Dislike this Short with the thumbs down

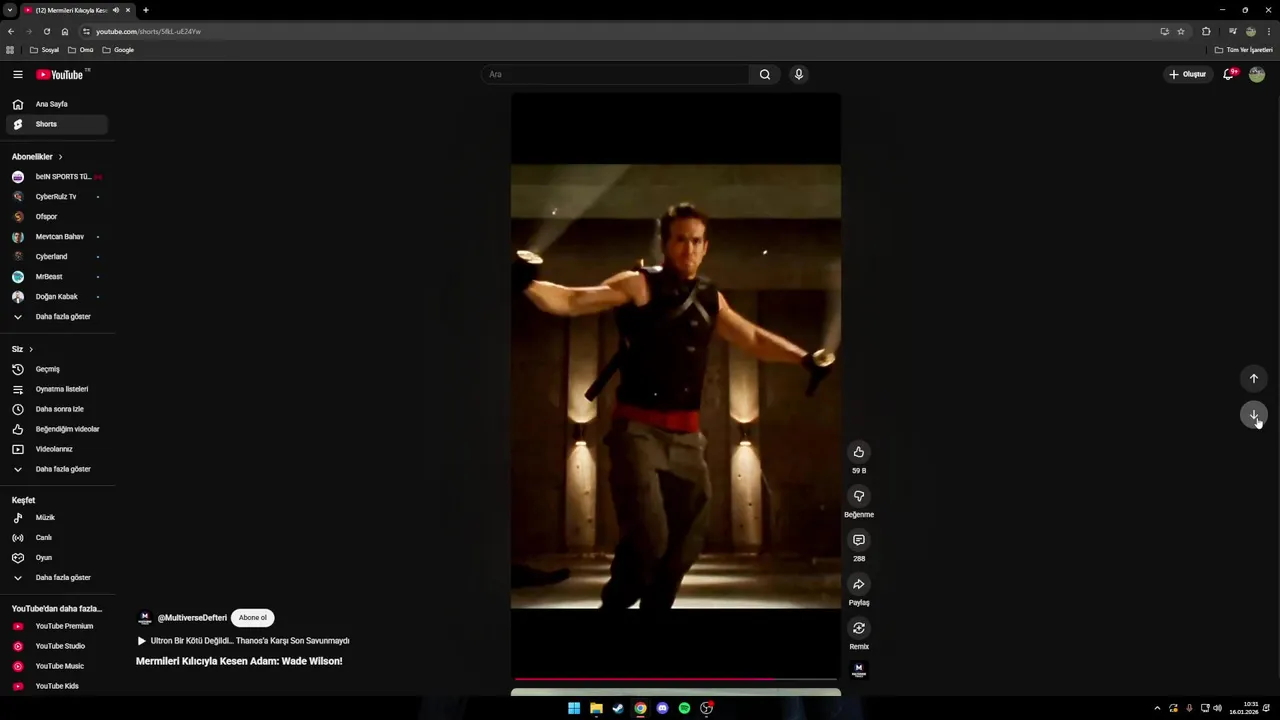858,496
